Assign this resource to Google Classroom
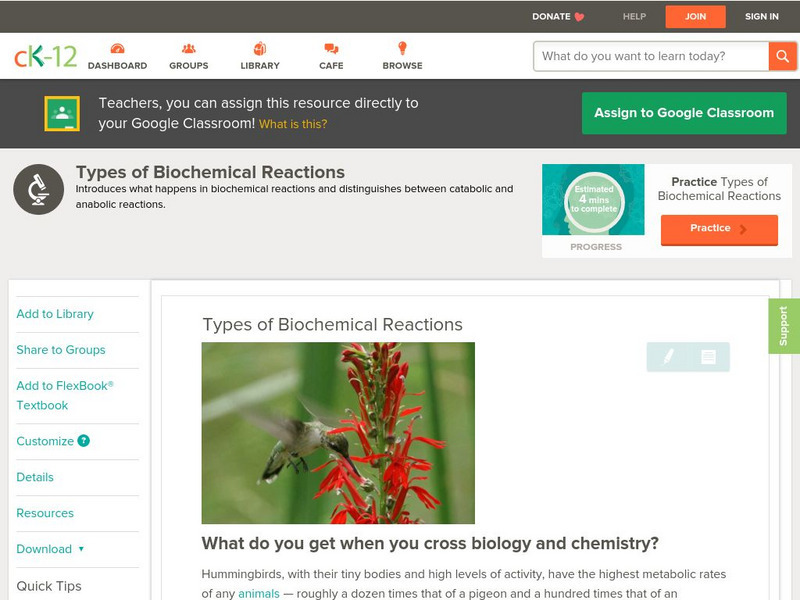Viewport: 800px width, 600px height. (684, 112)
